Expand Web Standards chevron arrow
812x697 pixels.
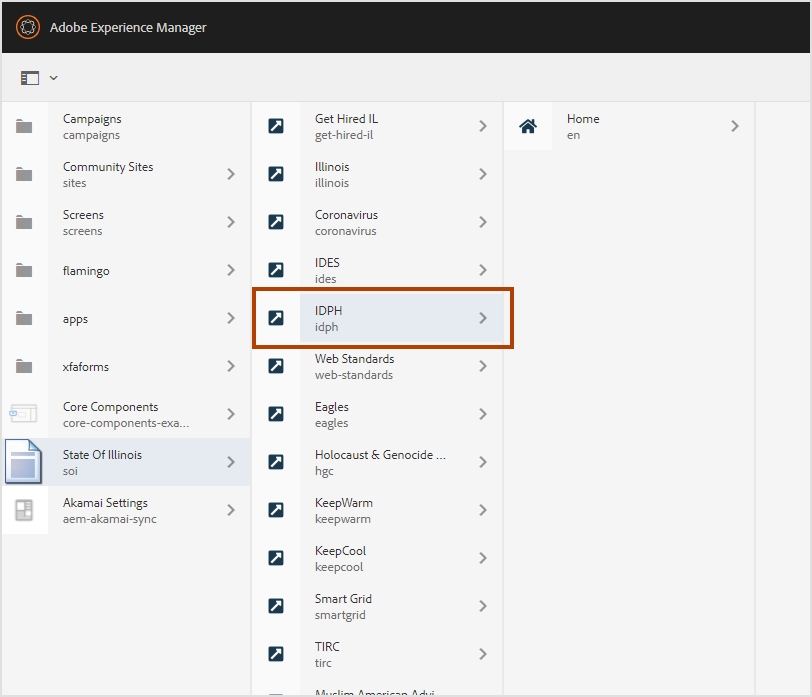[x=483, y=366]
